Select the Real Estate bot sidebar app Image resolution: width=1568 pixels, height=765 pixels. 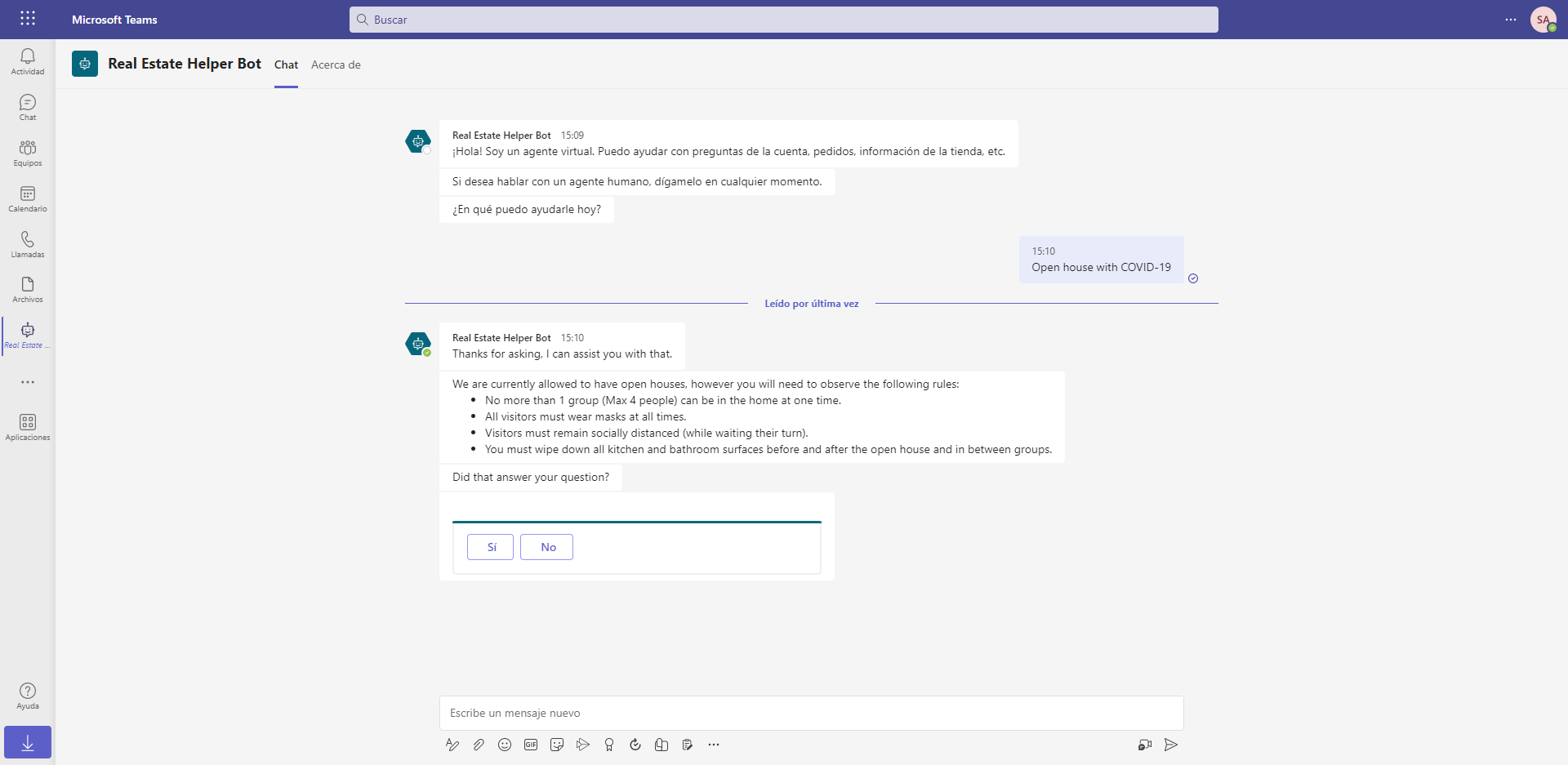pos(28,335)
